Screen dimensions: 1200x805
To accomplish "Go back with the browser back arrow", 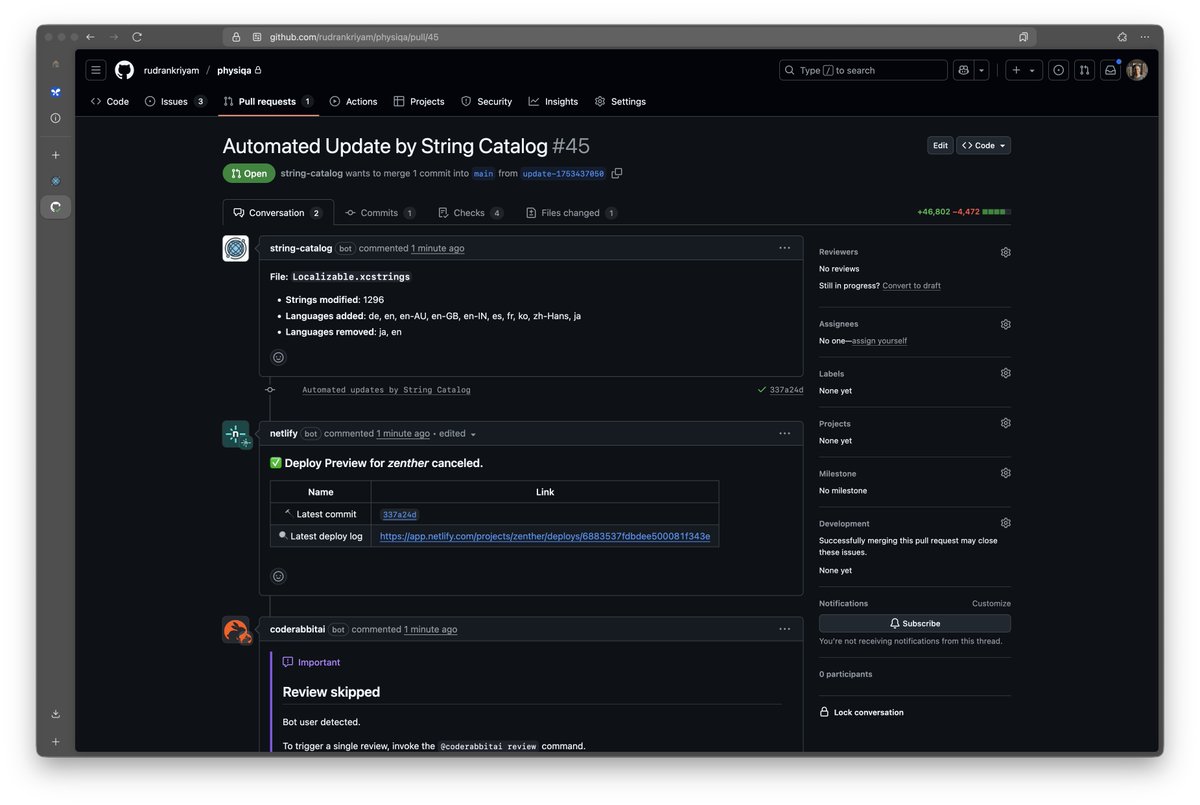I will 90,37.
